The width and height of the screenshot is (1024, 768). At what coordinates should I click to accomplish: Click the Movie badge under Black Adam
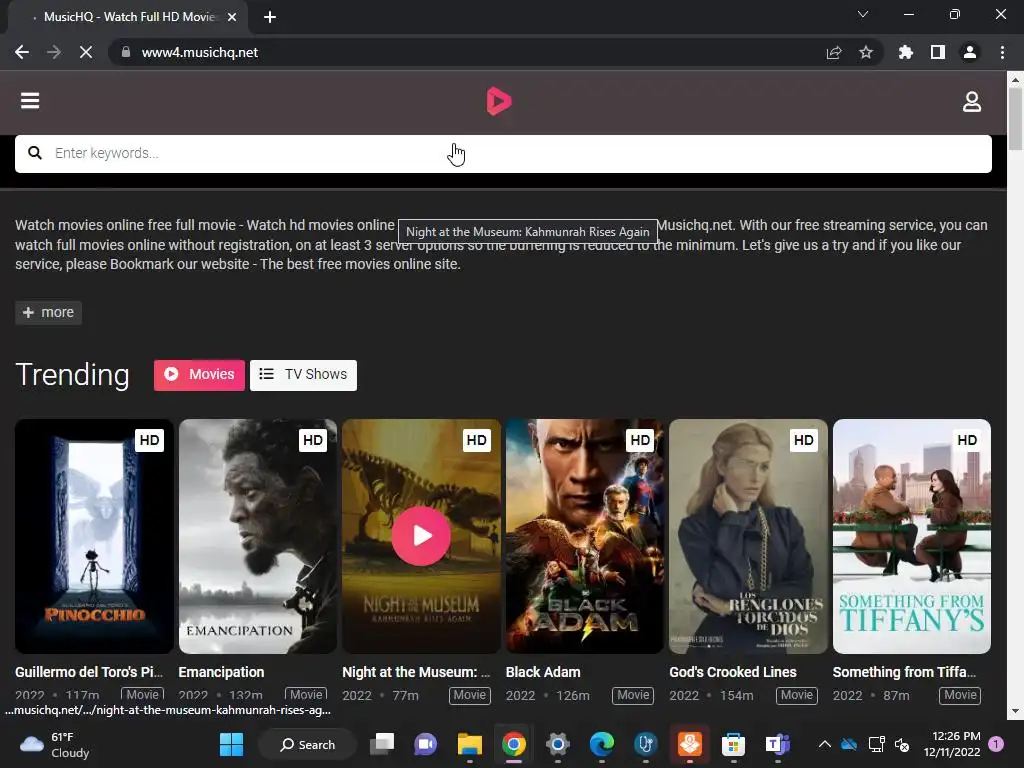click(x=633, y=696)
